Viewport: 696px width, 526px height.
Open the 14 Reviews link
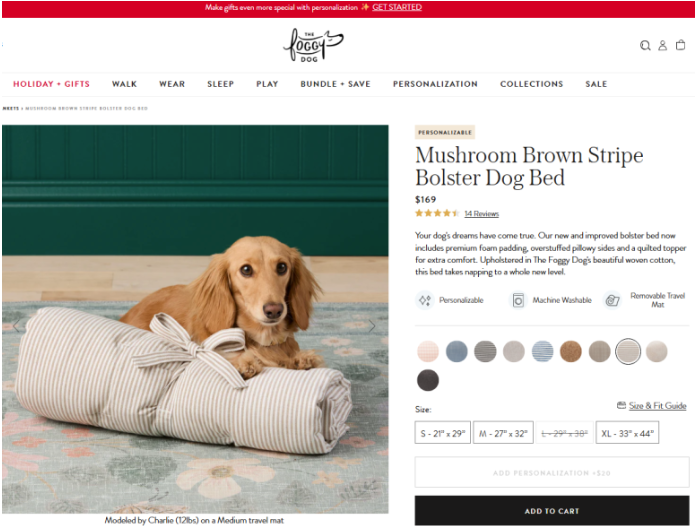click(482, 214)
